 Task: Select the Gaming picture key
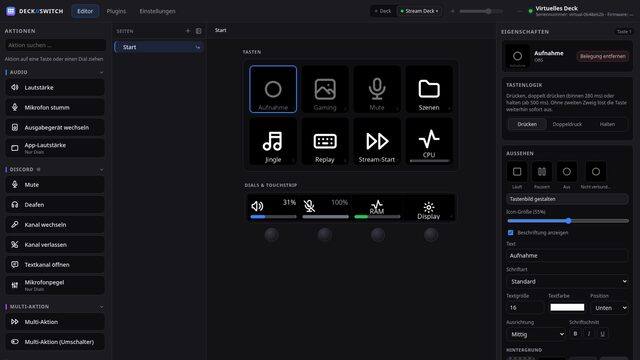(x=325, y=89)
